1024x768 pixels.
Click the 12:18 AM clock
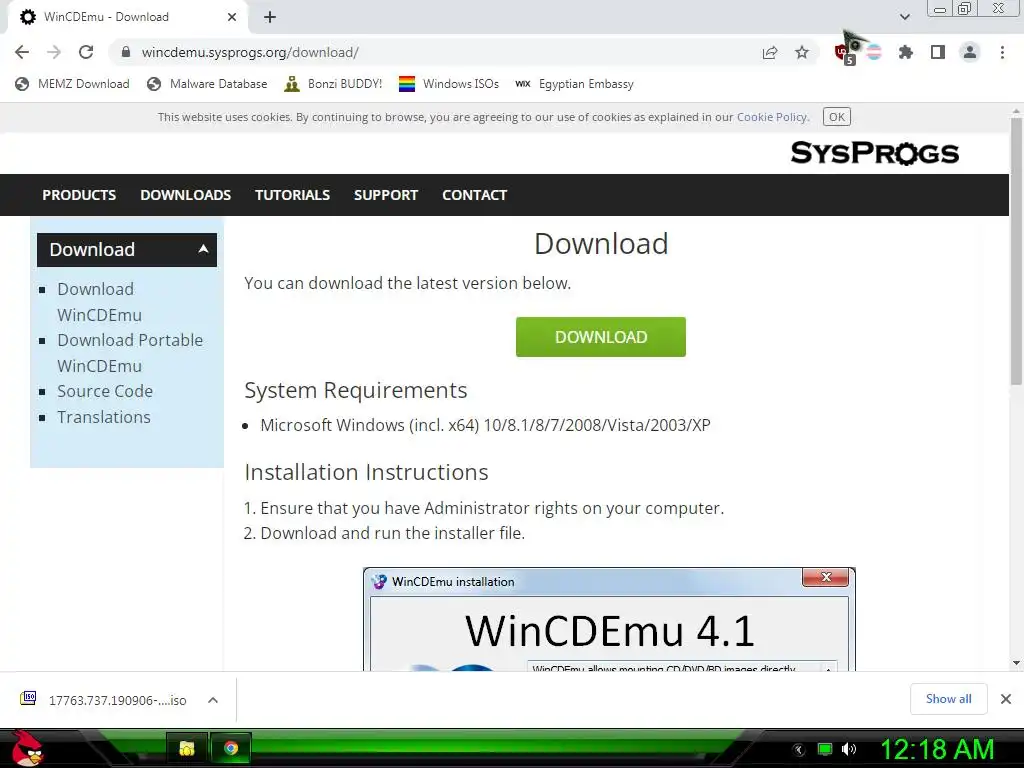coord(938,749)
